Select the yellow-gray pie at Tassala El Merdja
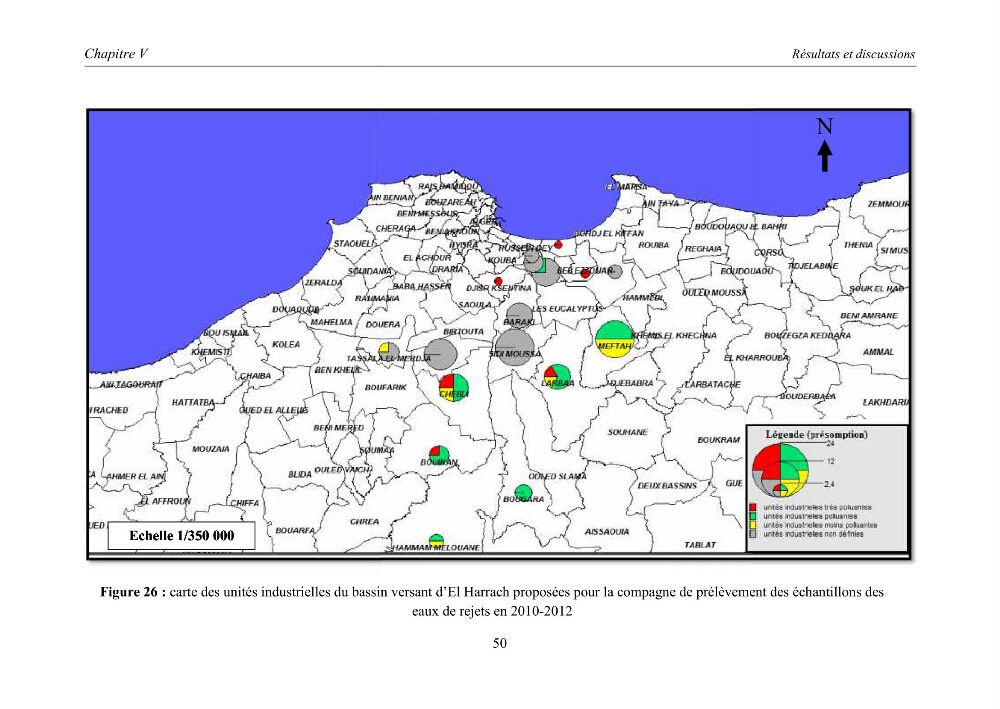The height and width of the screenshot is (709, 1000). click(388, 352)
